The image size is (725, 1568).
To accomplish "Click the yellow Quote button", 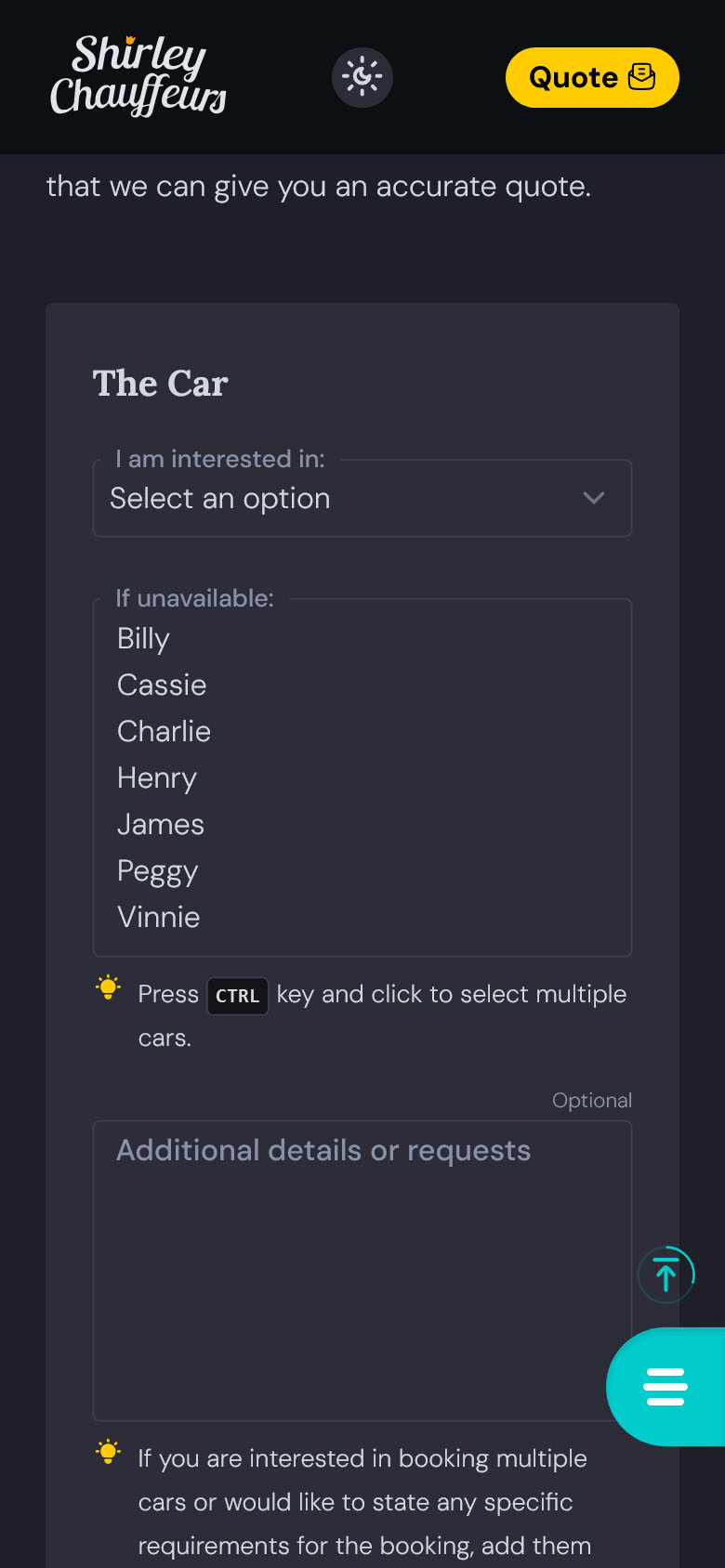I will point(591,77).
